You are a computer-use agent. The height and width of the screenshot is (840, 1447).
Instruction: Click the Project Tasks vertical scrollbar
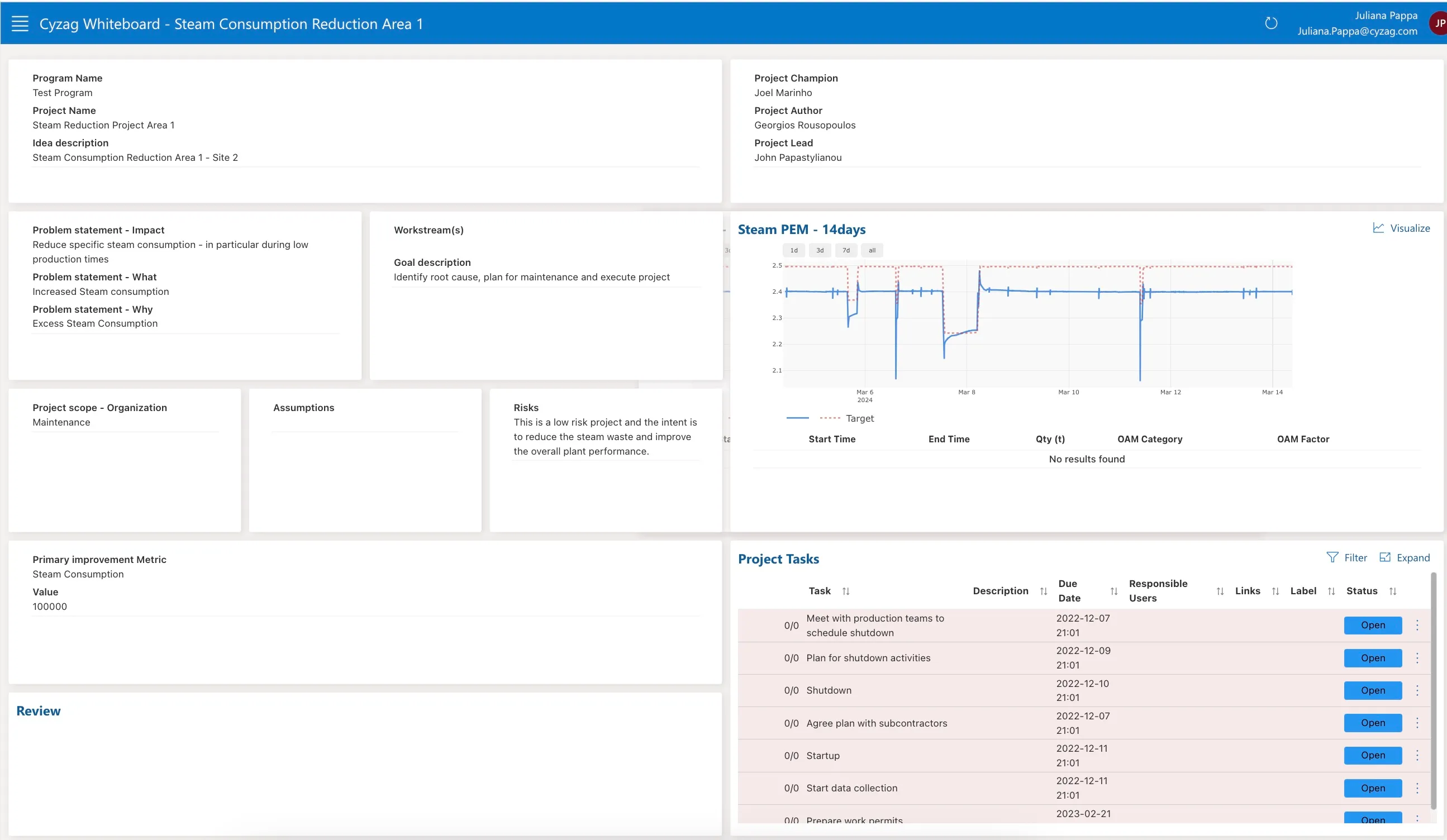(1433, 691)
